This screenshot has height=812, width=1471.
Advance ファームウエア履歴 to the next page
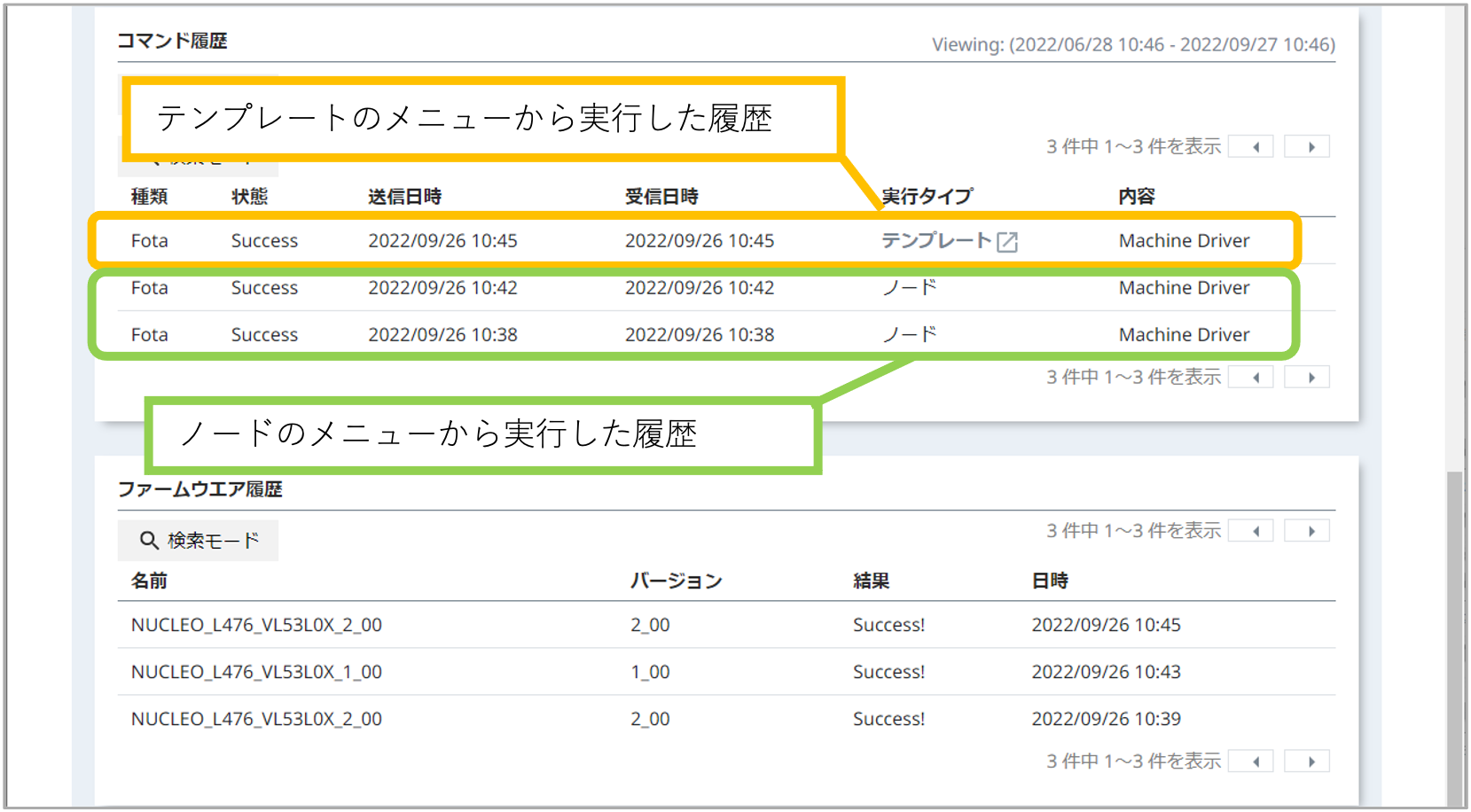(1307, 529)
